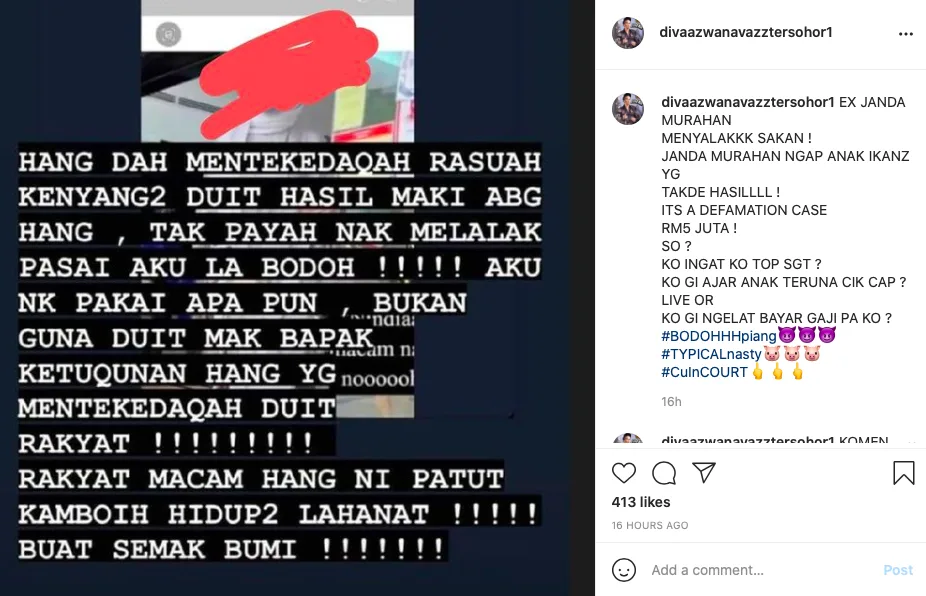
Task: Open comments via speech bubble icon
Action: (664, 473)
